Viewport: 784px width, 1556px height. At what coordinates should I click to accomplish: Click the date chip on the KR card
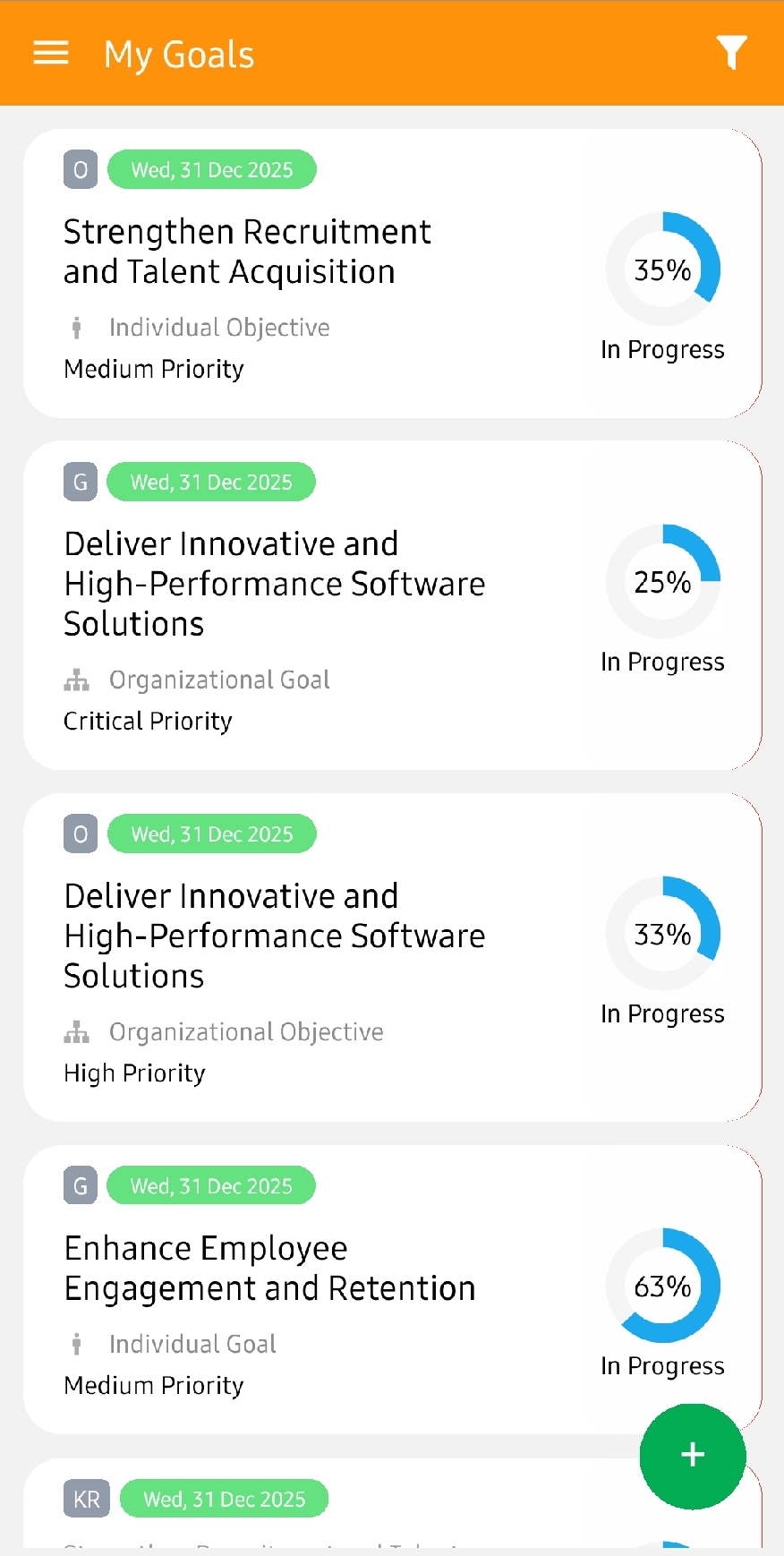coord(224,1499)
